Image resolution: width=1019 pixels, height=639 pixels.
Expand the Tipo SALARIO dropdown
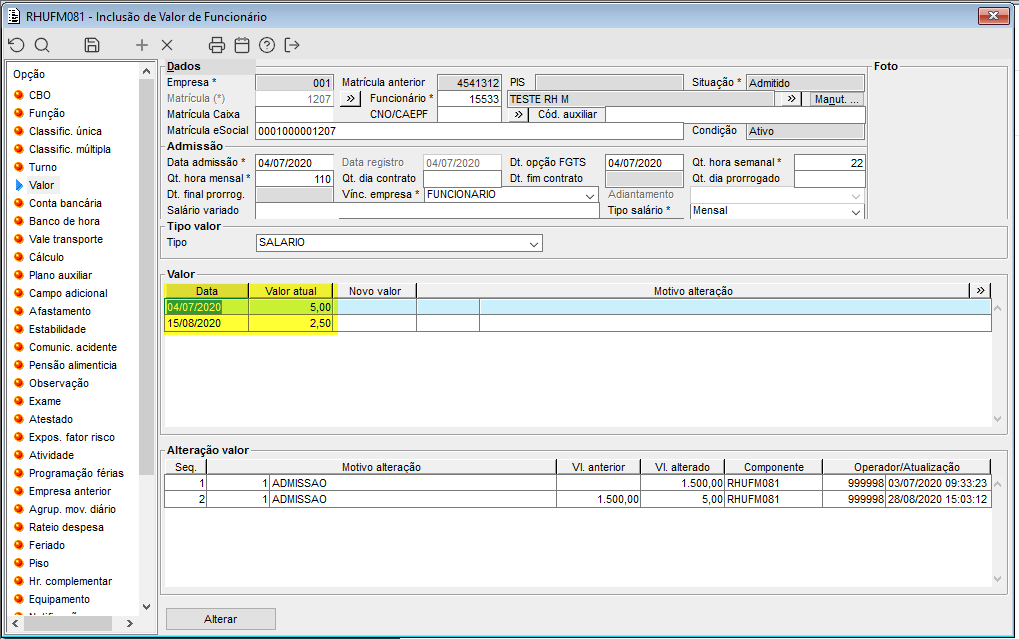pos(534,244)
